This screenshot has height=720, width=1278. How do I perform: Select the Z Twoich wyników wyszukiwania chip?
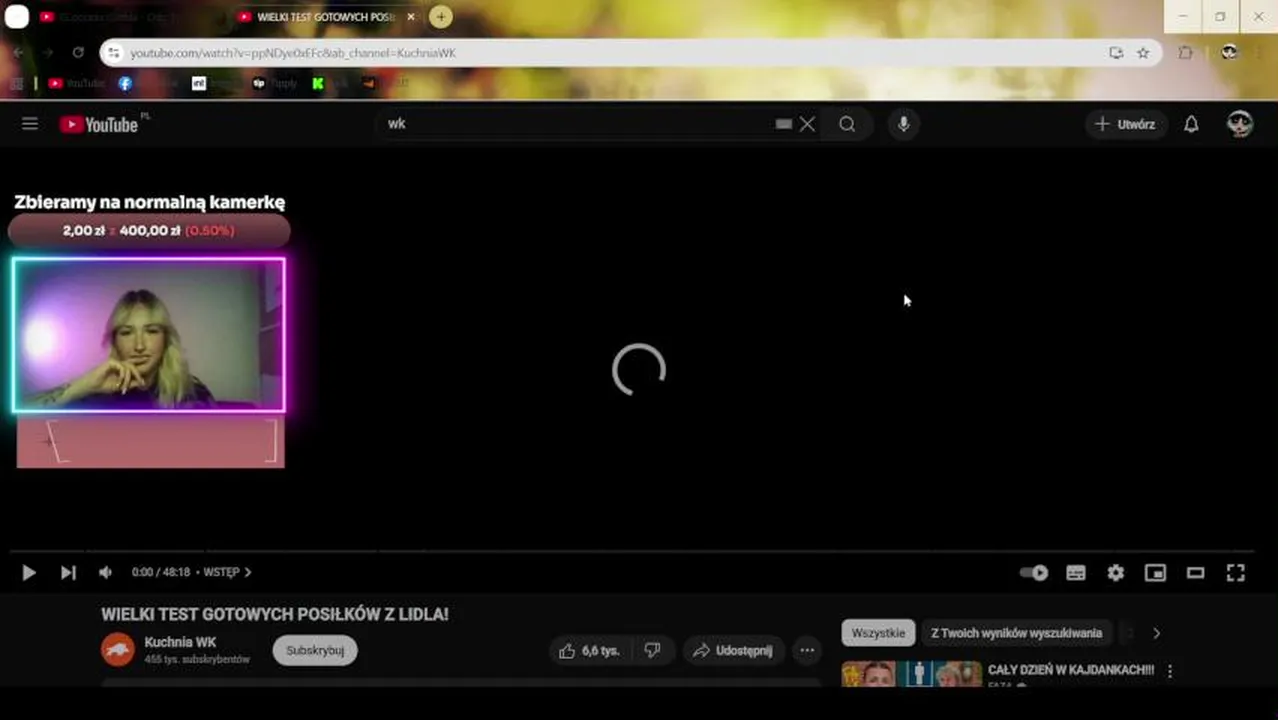[x=1016, y=633]
